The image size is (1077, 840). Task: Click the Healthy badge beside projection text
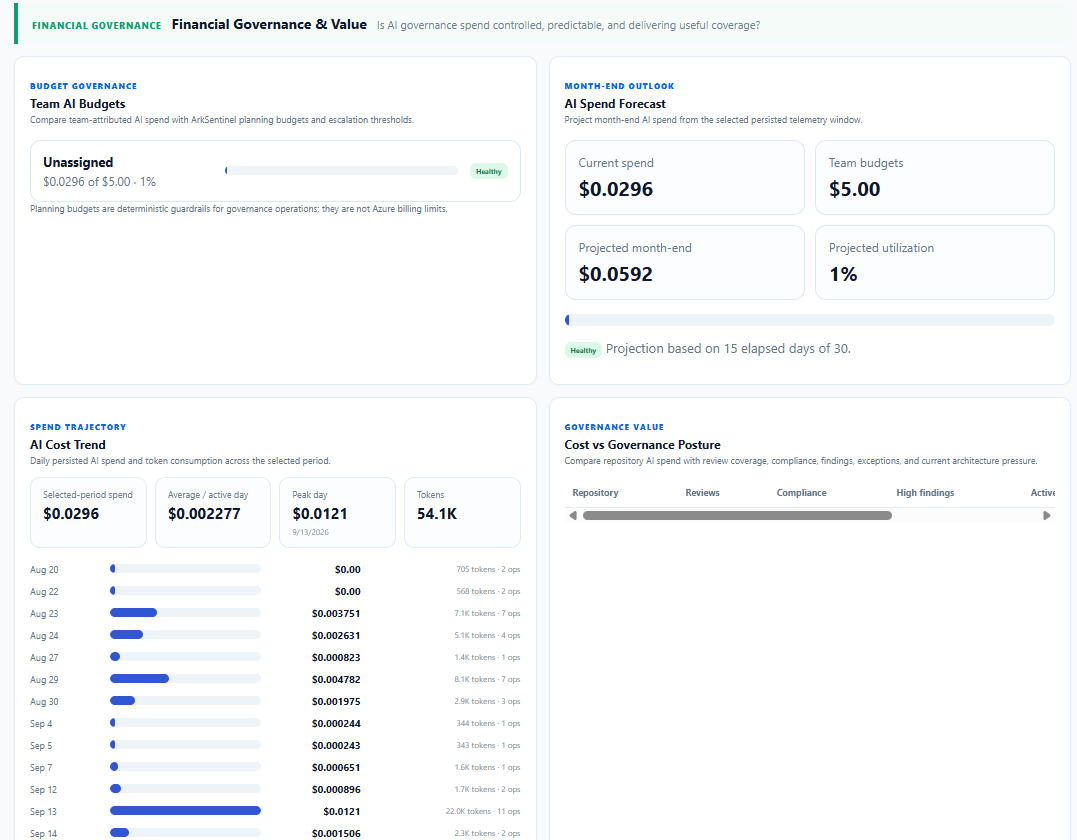pos(583,350)
